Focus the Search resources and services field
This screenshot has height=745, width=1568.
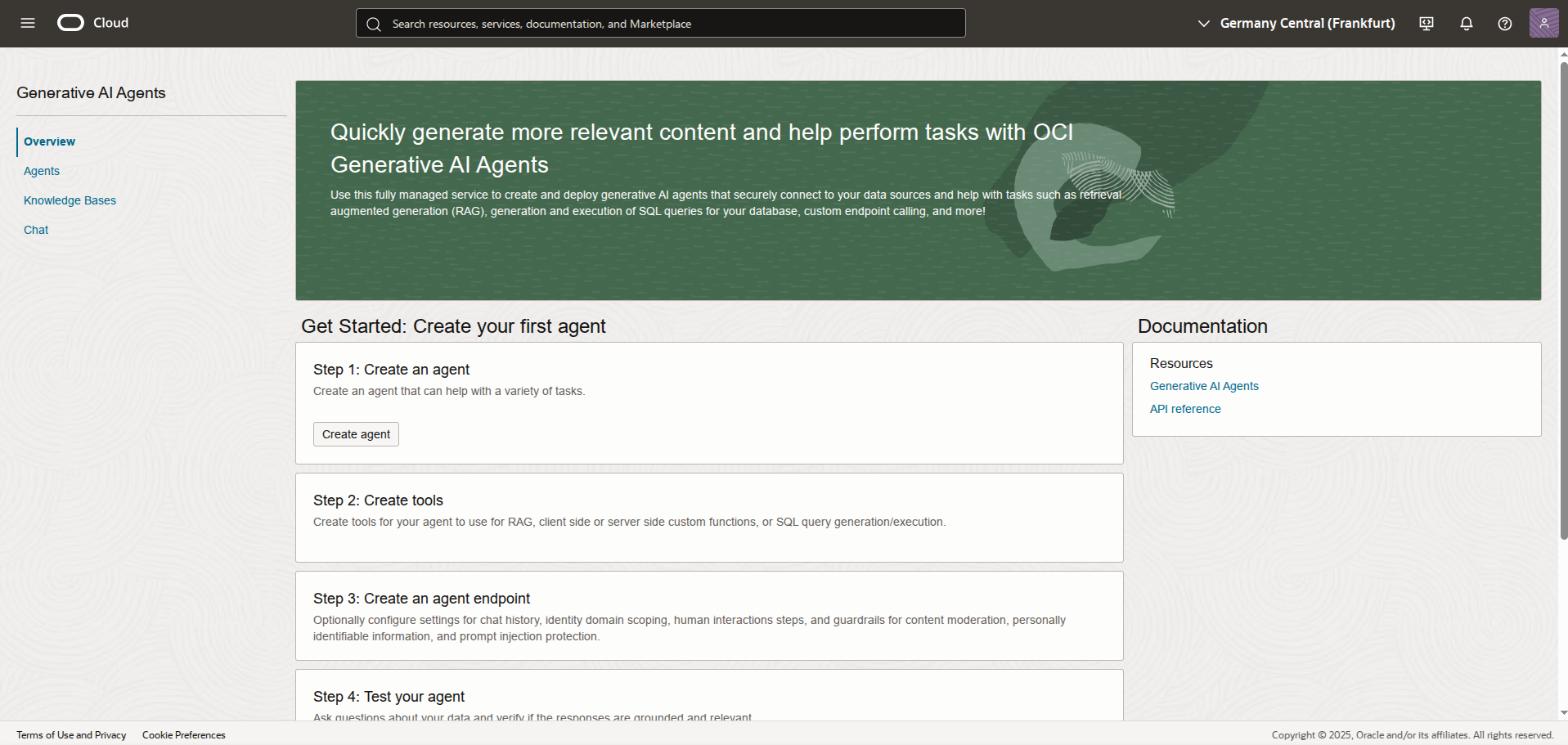661,23
